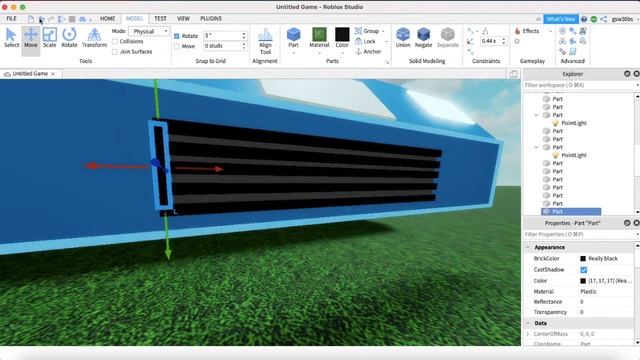Anchor the selected part
Viewport: 640px width, 360px height.
point(368,51)
